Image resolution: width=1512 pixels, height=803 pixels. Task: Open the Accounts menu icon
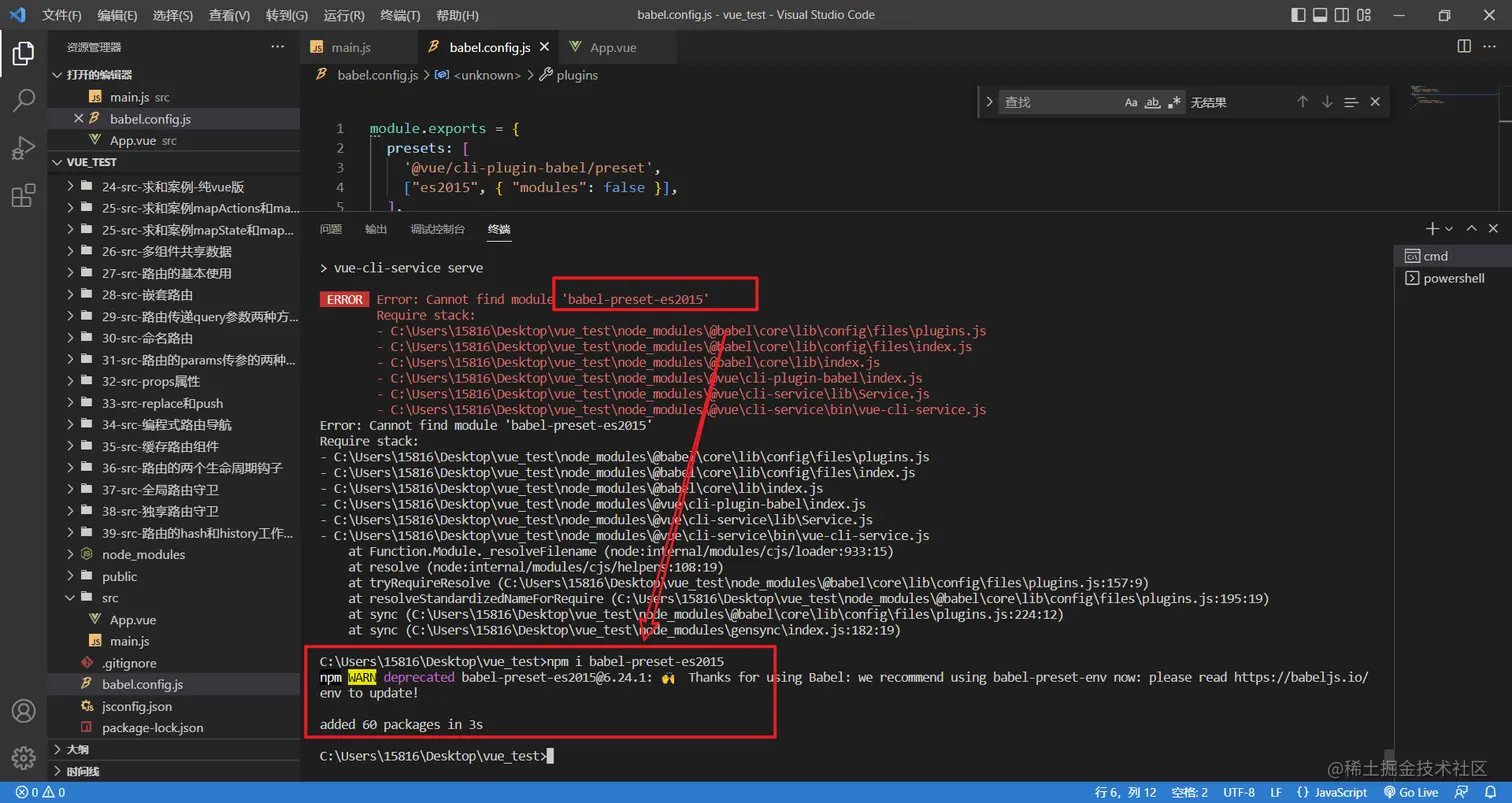click(23, 711)
